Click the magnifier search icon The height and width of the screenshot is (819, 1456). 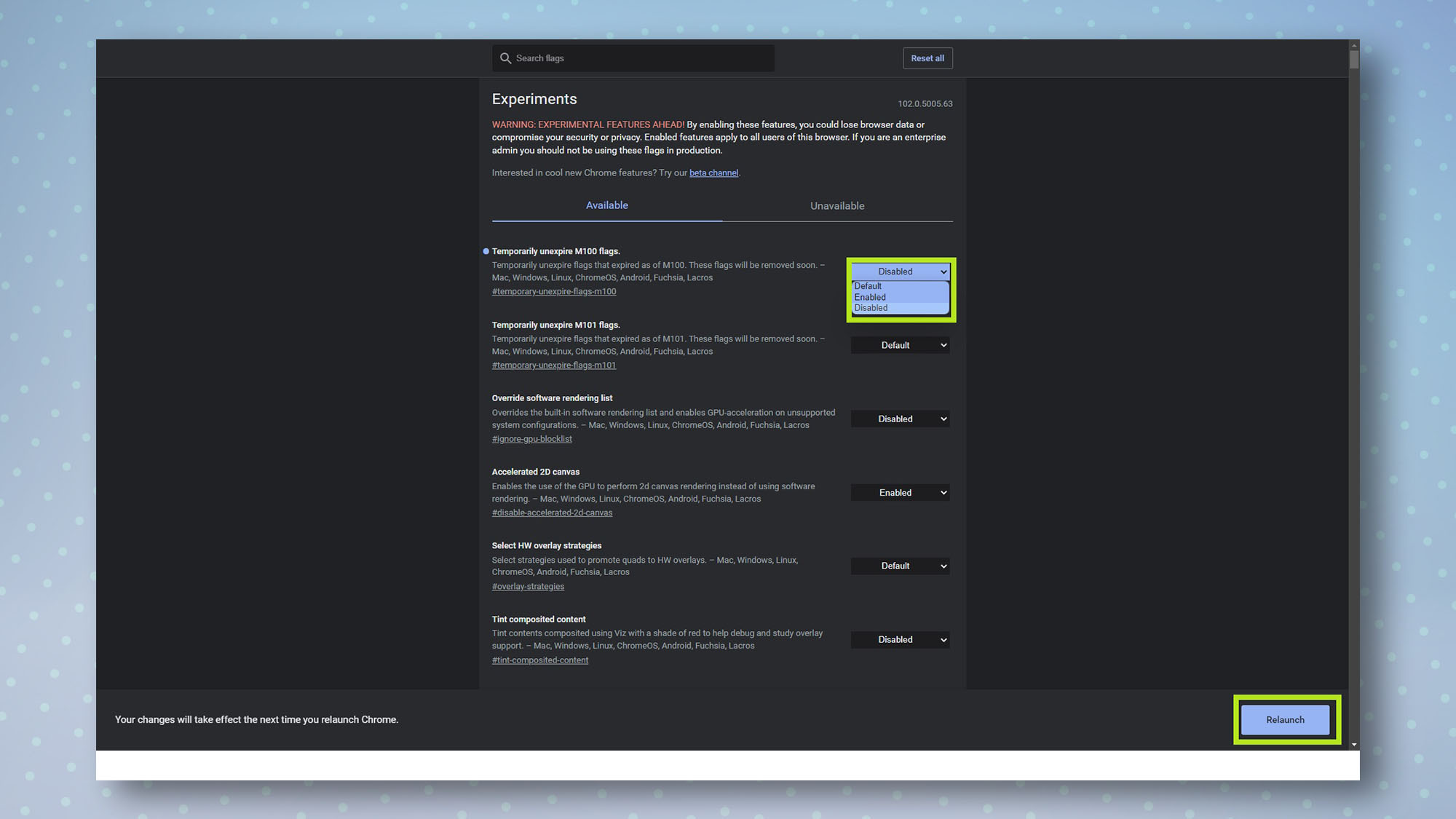(505, 58)
